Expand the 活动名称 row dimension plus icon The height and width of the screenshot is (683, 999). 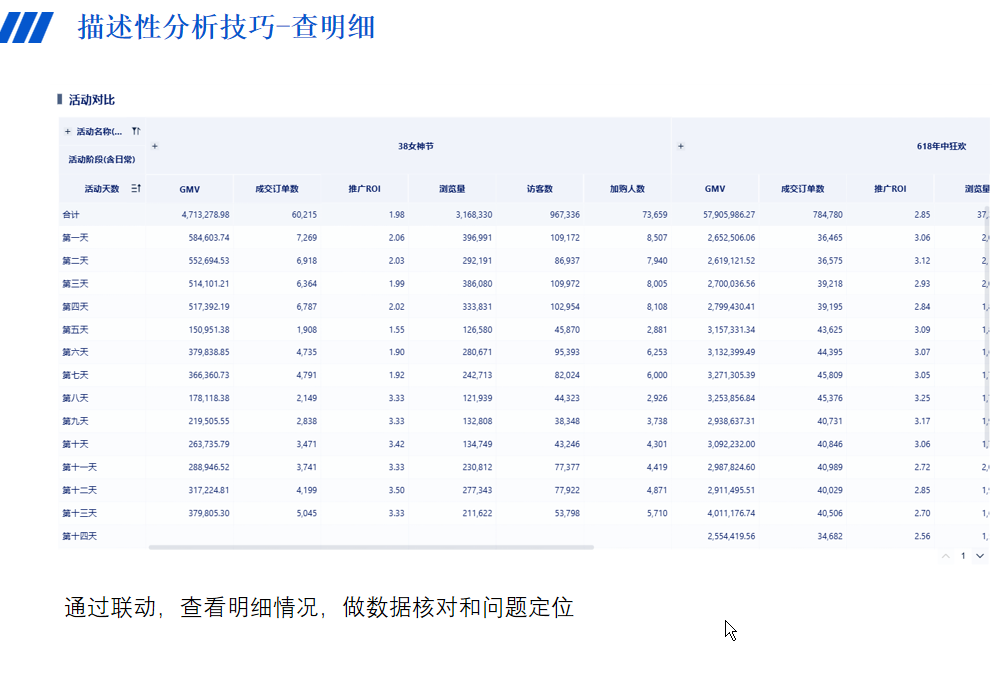pos(68,131)
